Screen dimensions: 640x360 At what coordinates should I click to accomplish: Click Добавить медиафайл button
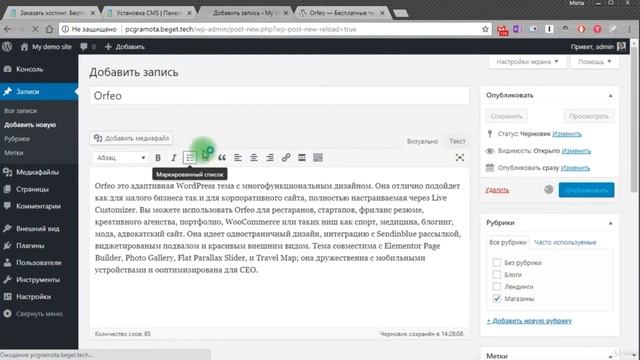coord(131,138)
